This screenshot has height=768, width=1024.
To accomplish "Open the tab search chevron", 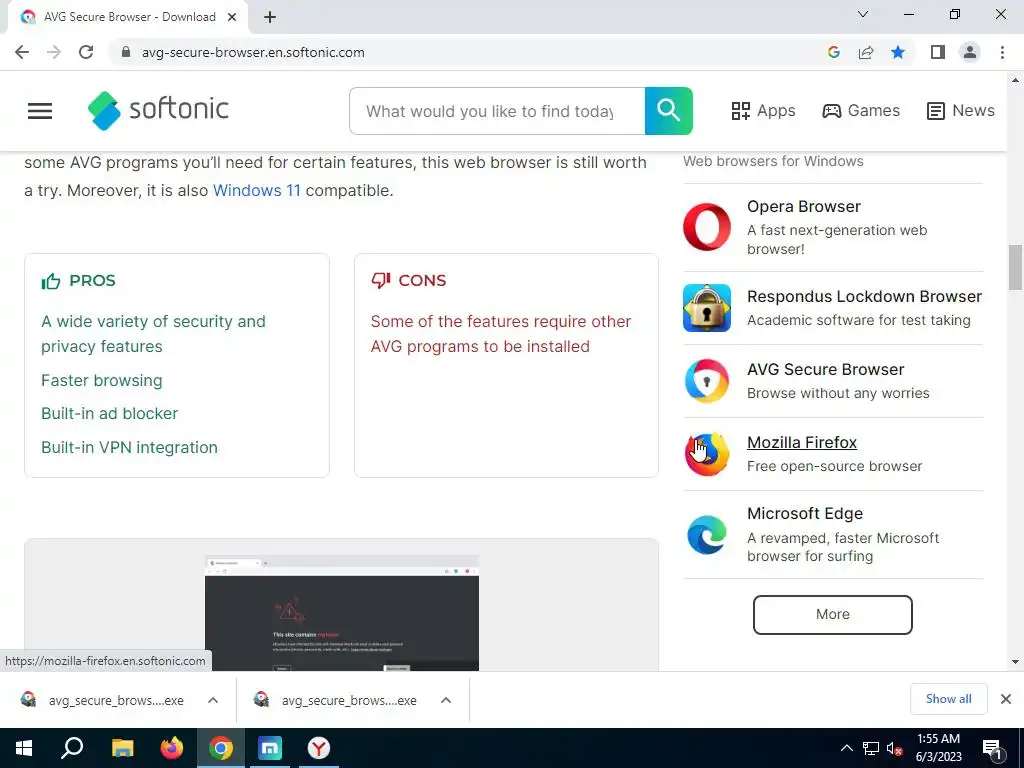I will point(863,14).
